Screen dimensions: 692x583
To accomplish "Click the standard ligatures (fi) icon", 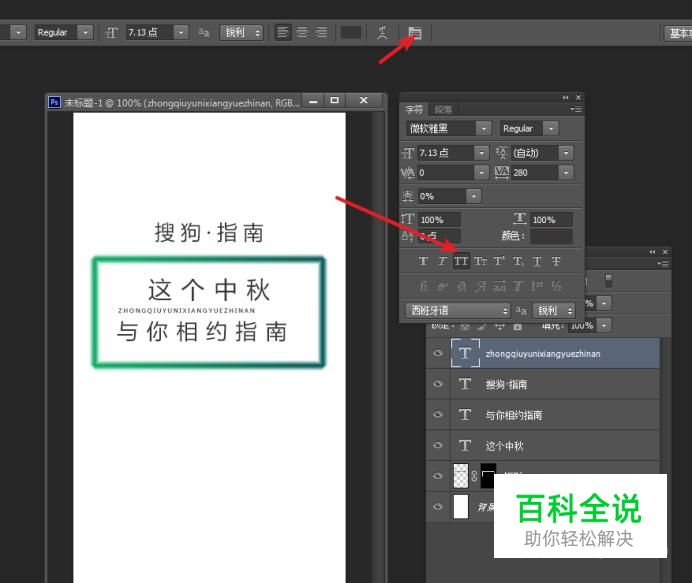I will tap(423, 286).
